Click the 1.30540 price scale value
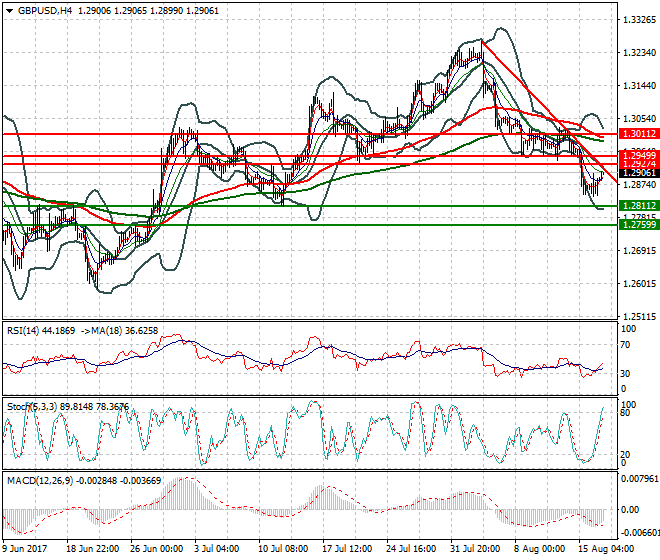660x560 pixels. 639,119
